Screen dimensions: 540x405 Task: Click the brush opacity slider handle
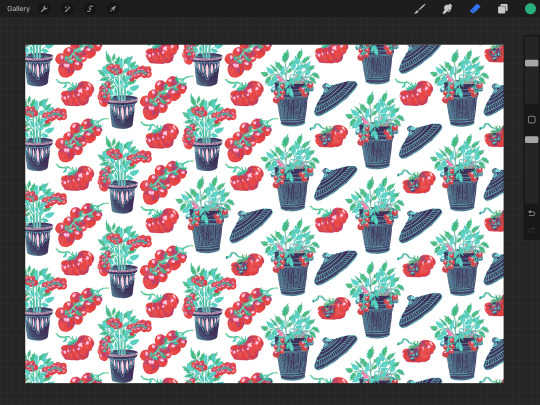tap(531, 139)
